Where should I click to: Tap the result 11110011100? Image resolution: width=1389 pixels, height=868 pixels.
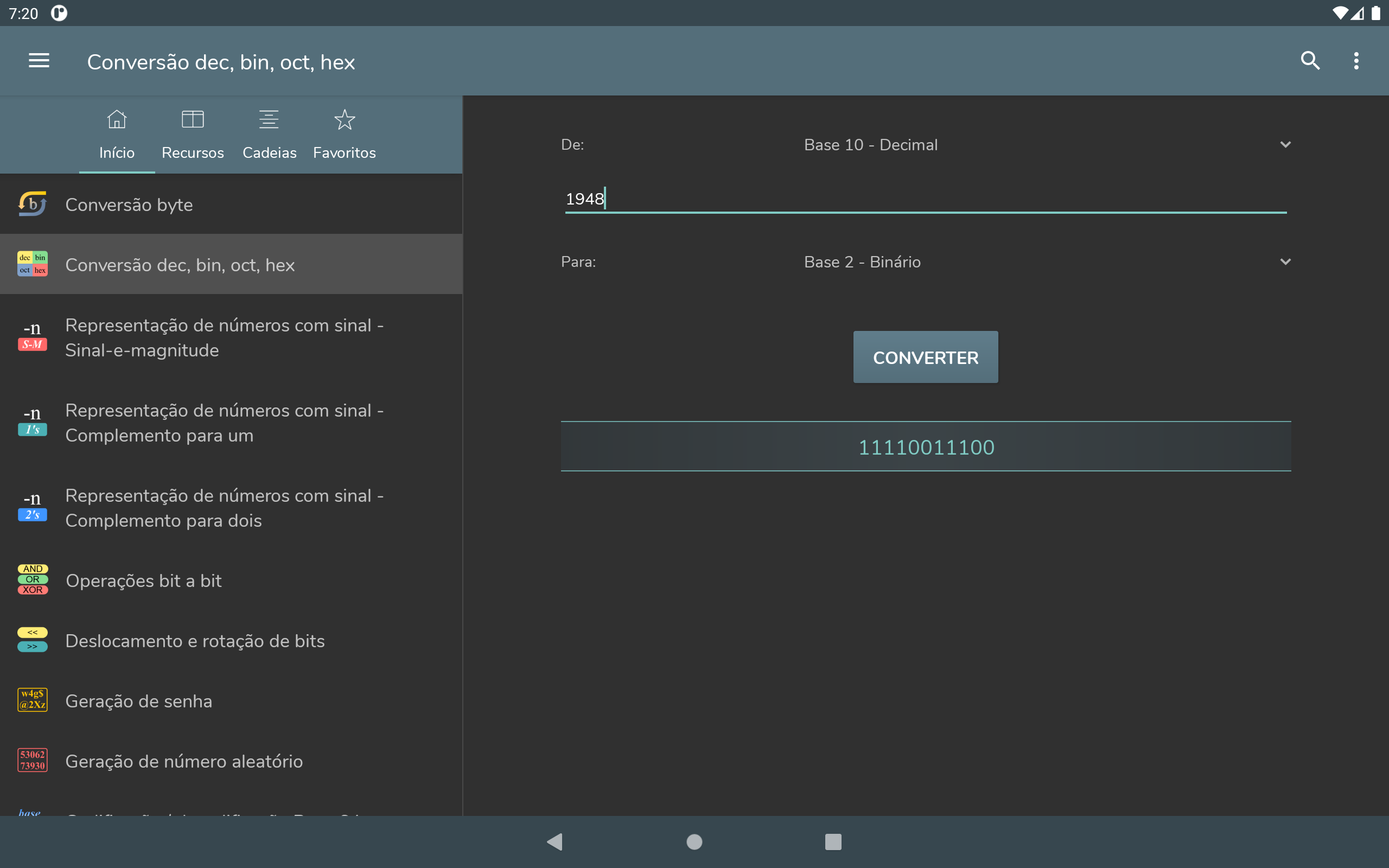tap(925, 446)
